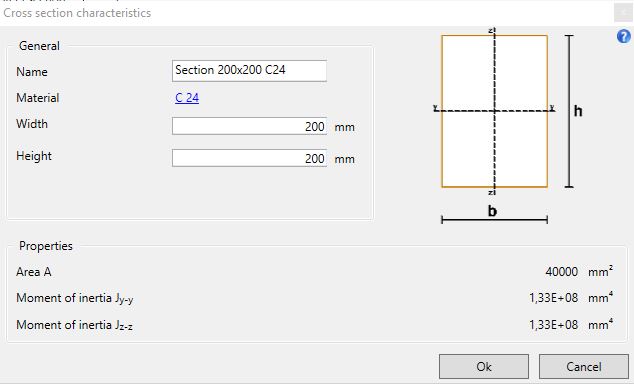Open the blue help question mark icon
This screenshot has width=634, height=384.
(x=623, y=36)
